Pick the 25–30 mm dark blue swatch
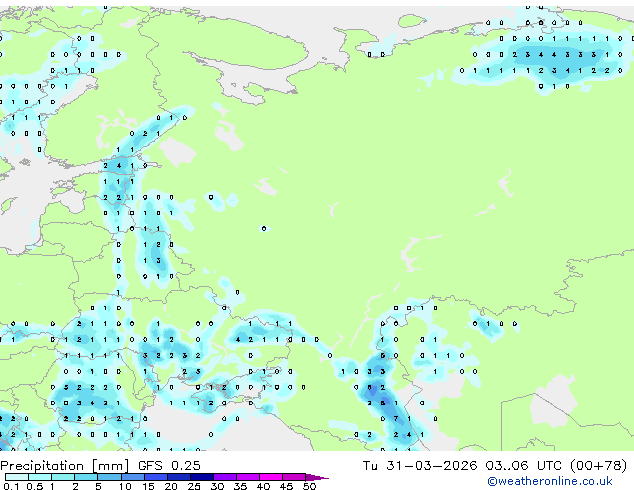 coord(202,477)
